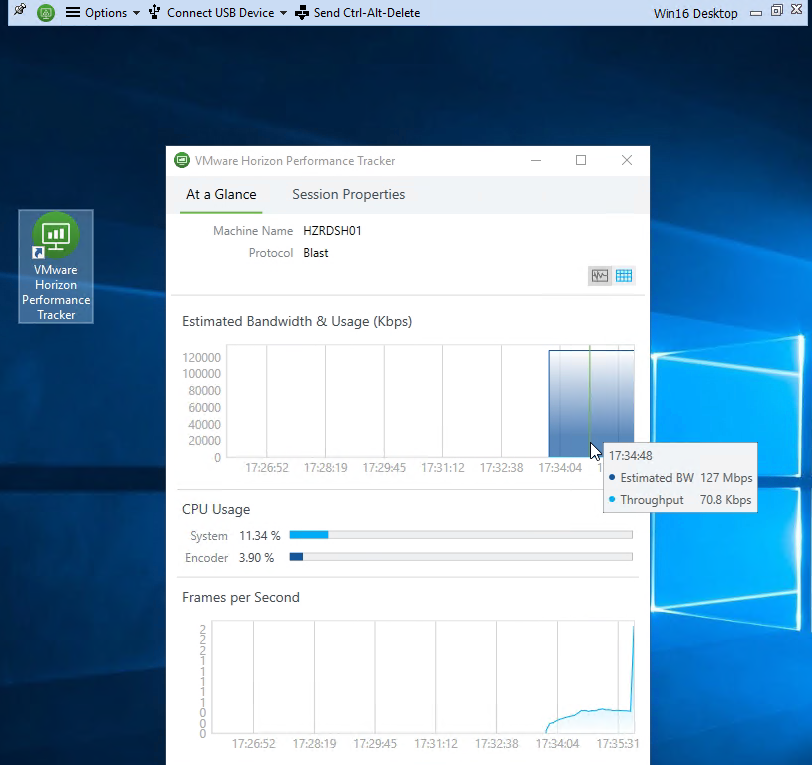Screen dimensions: 812x765
Task: Click the pin icon in Horizon toolbar
Action: (x=20, y=10)
